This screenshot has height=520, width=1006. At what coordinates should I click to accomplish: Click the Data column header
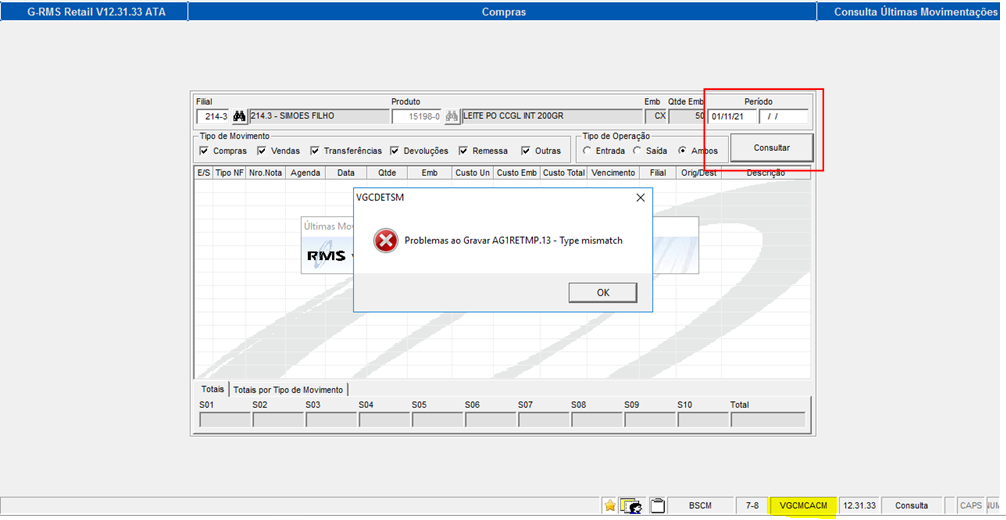click(346, 173)
